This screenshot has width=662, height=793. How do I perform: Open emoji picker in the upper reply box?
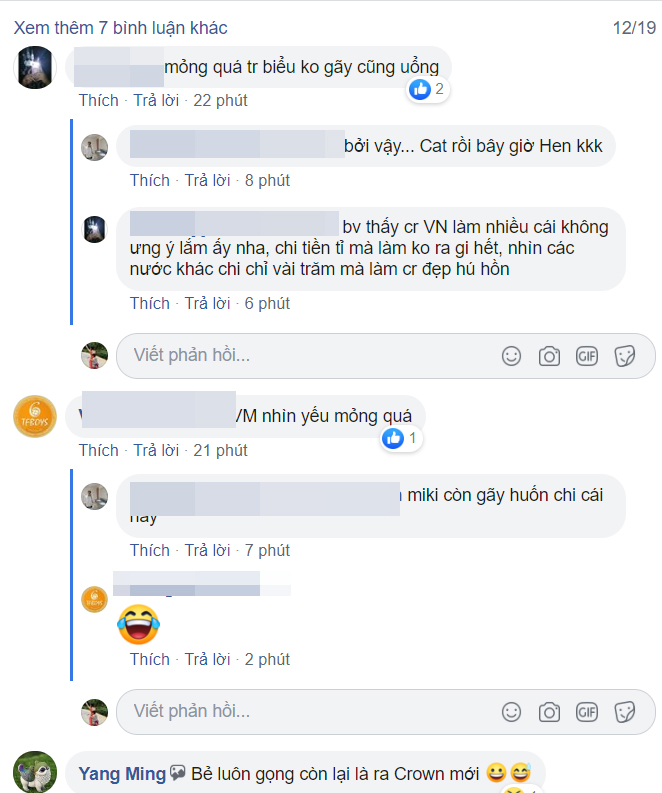point(511,356)
